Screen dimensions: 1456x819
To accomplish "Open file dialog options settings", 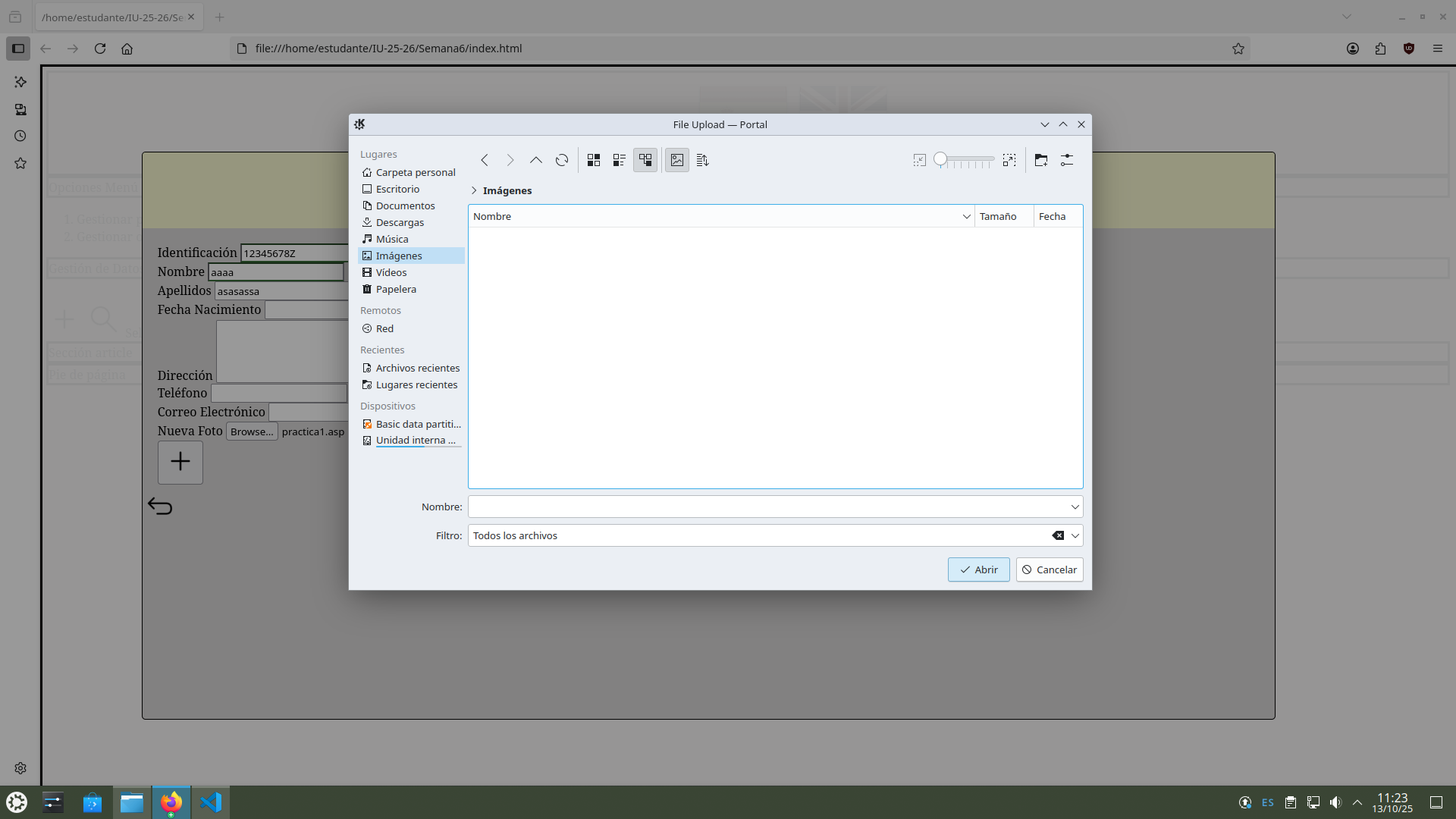I will click(1067, 160).
